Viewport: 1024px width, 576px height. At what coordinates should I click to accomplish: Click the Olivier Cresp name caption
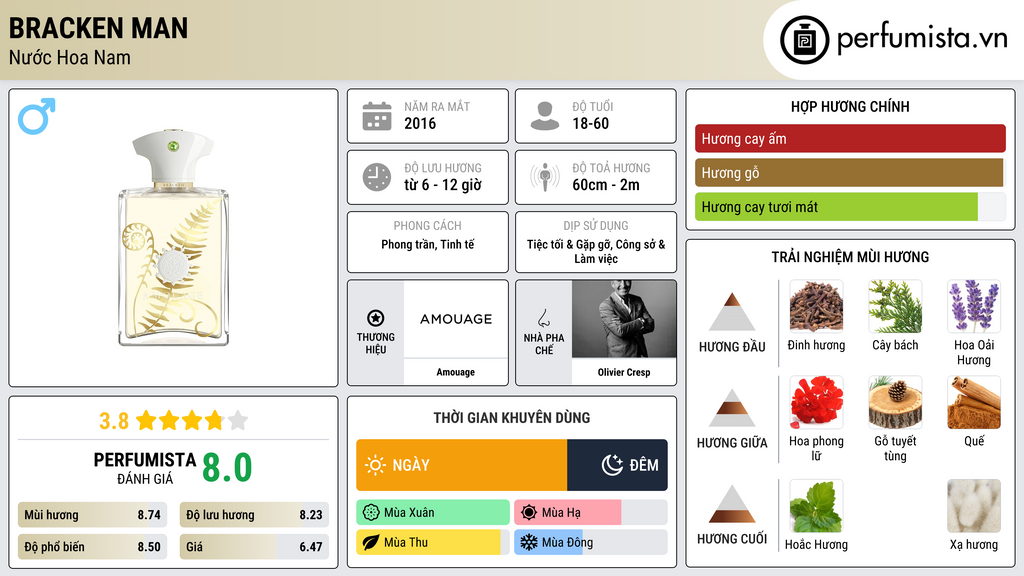pyautogui.click(x=624, y=372)
